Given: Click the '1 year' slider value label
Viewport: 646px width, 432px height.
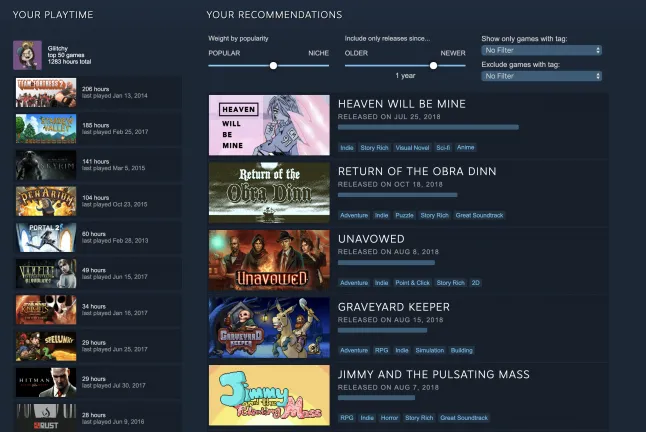Looking at the screenshot, I should tap(405, 76).
